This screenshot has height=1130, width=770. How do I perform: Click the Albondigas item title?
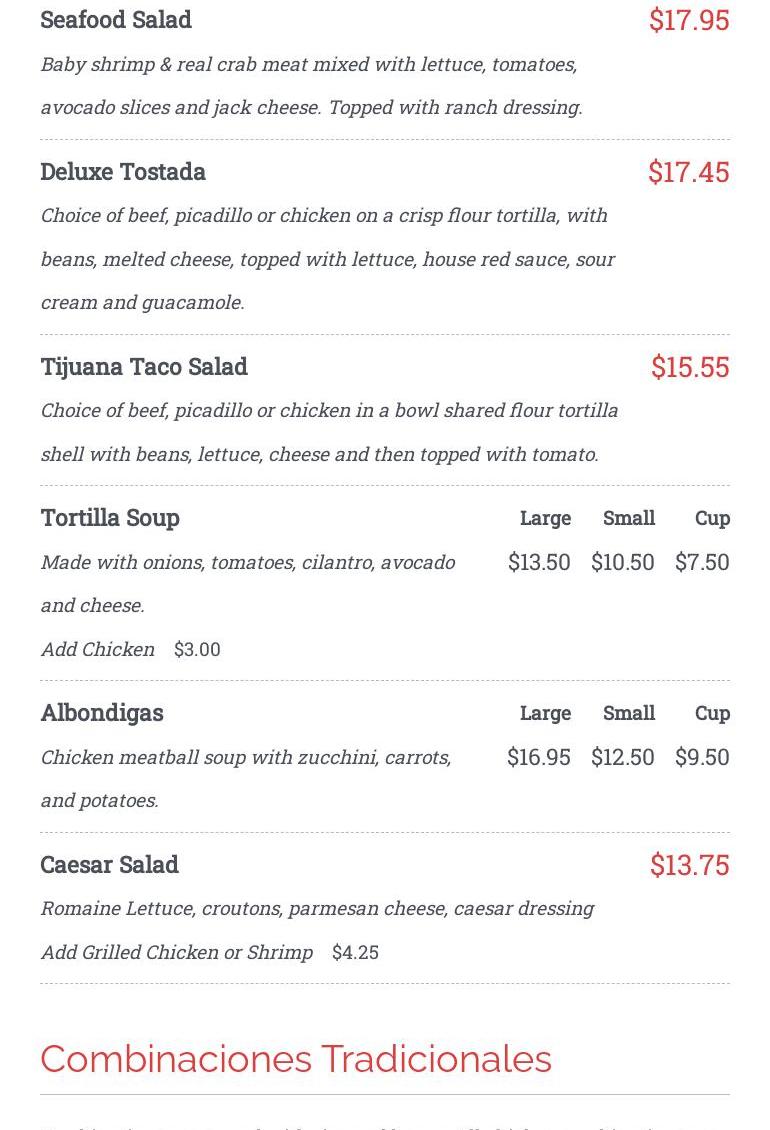[102, 713]
